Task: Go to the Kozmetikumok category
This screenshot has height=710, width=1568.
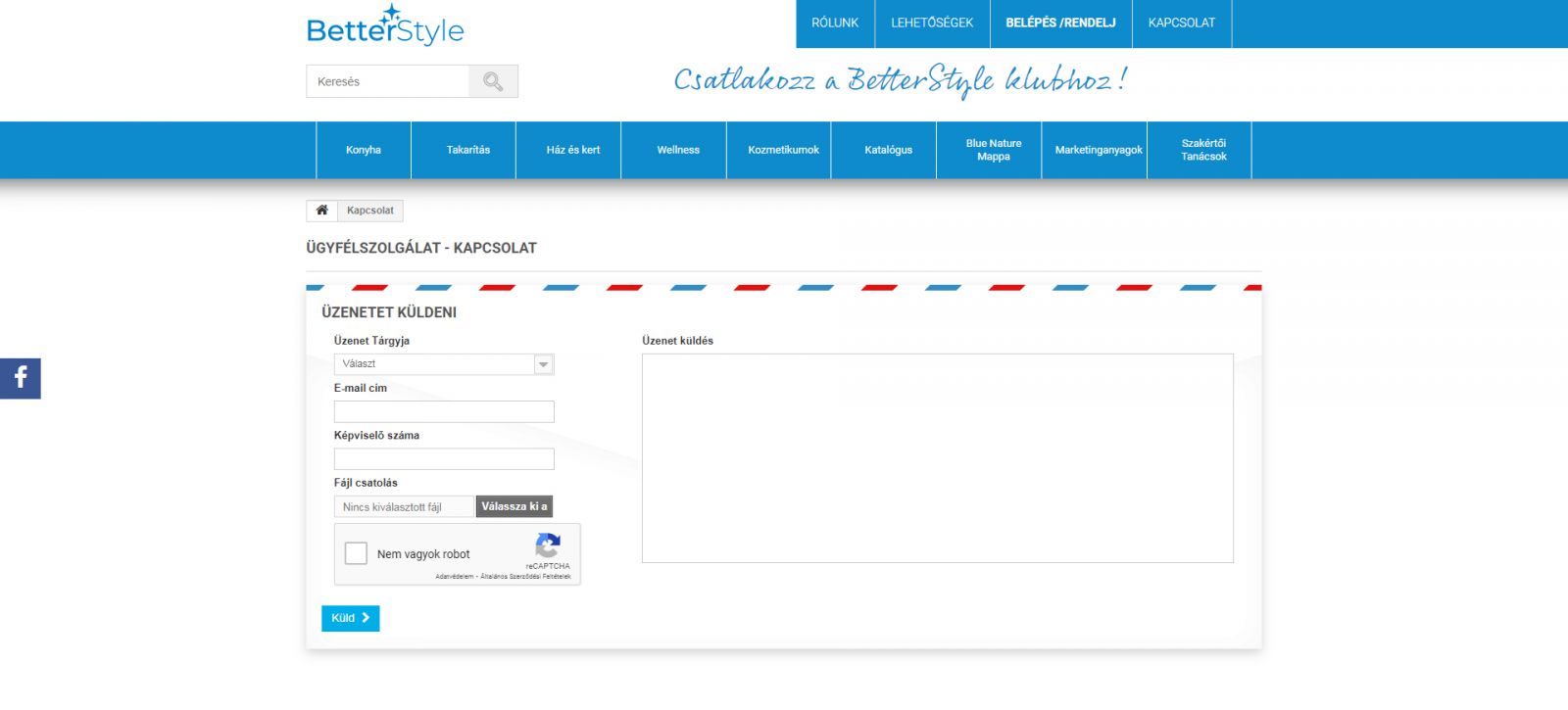Action: coord(783,150)
